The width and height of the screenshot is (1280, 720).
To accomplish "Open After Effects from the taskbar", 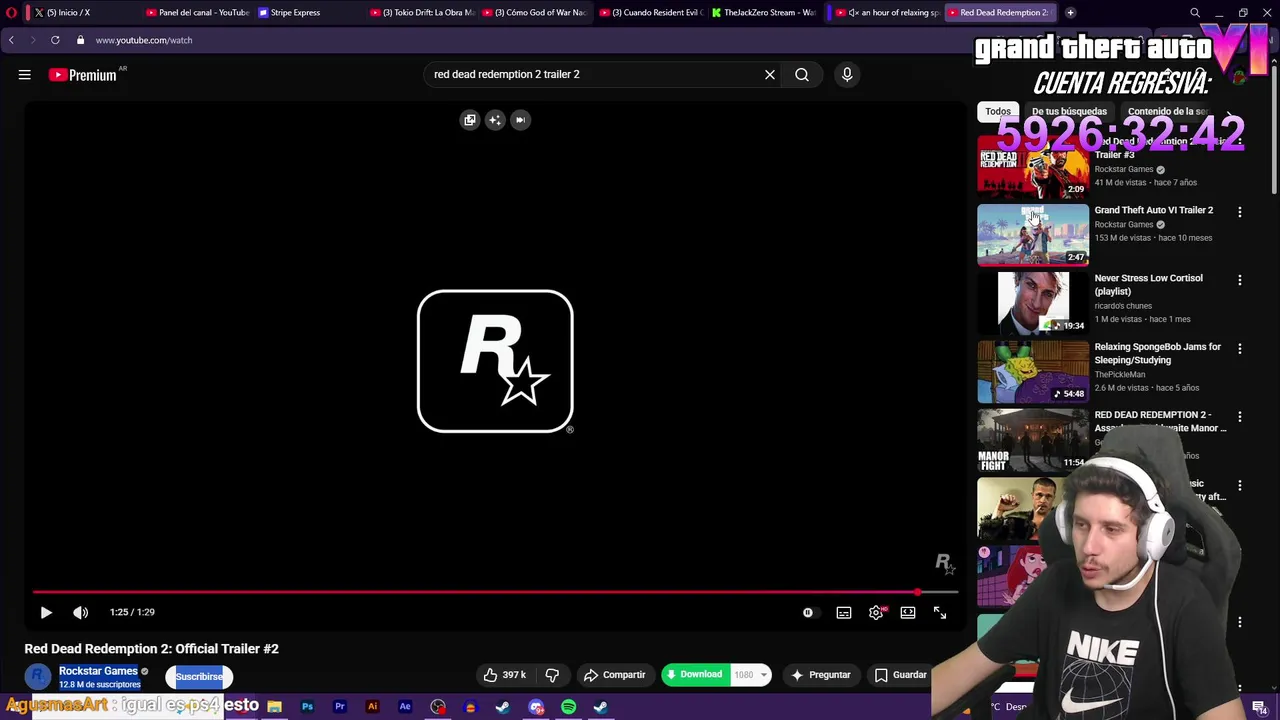I will [405, 707].
